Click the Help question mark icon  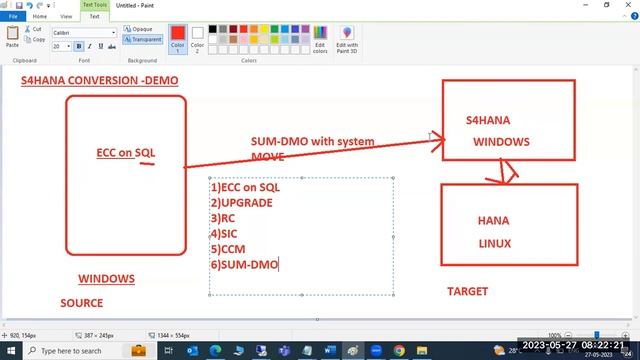click(634, 16)
